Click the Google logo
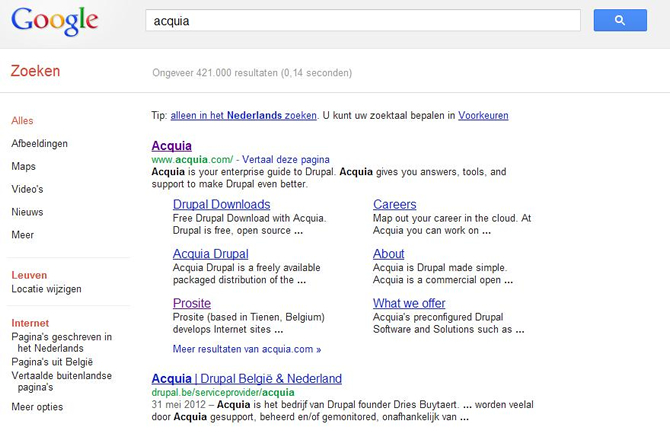Screen dimensions: 670x434 (x=55, y=21)
